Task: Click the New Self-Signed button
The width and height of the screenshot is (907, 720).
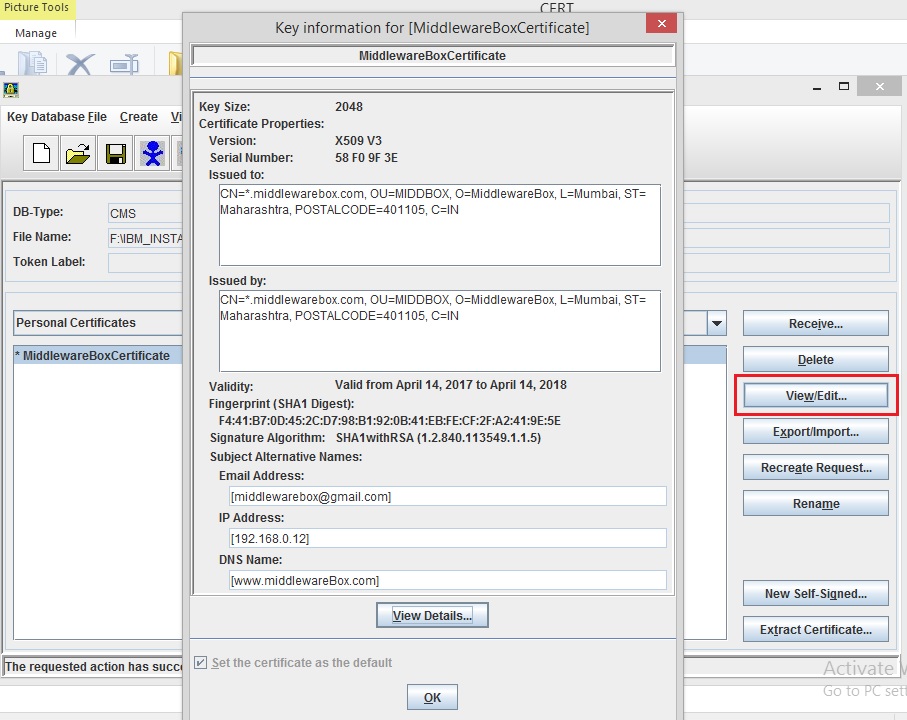Action: click(815, 593)
